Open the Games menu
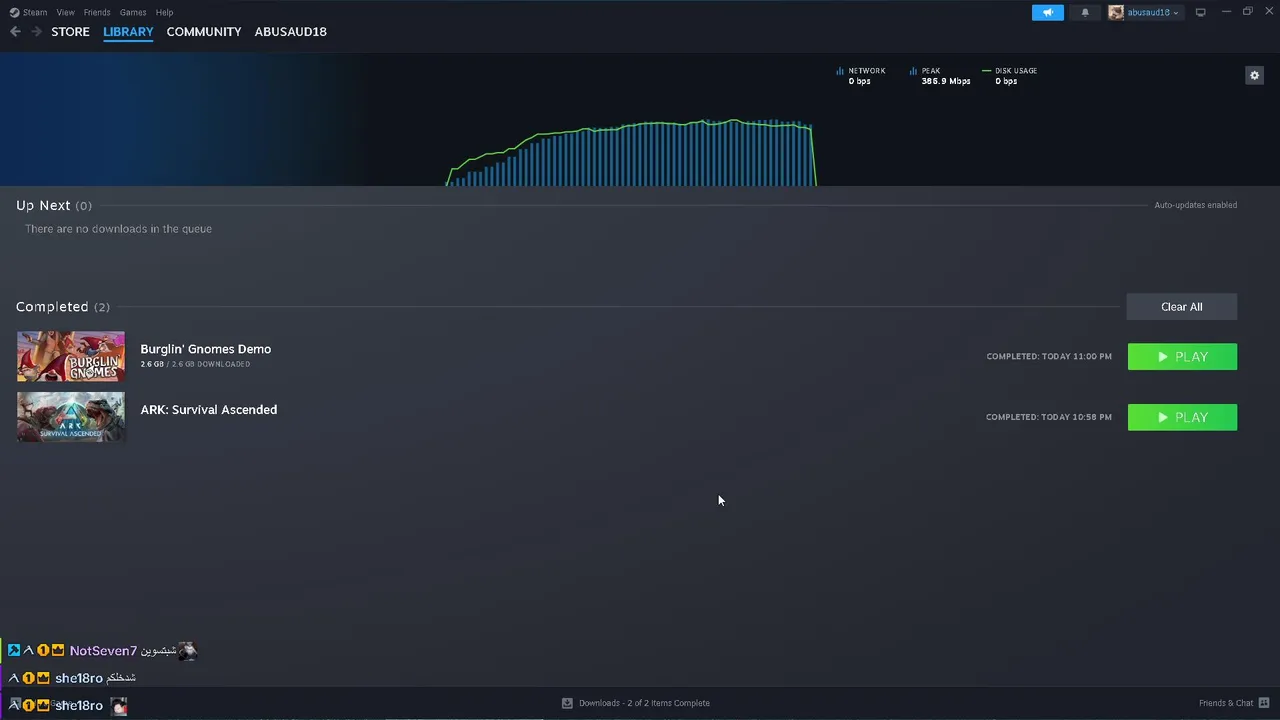1280x720 pixels. pyautogui.click(x=133, y=12)
